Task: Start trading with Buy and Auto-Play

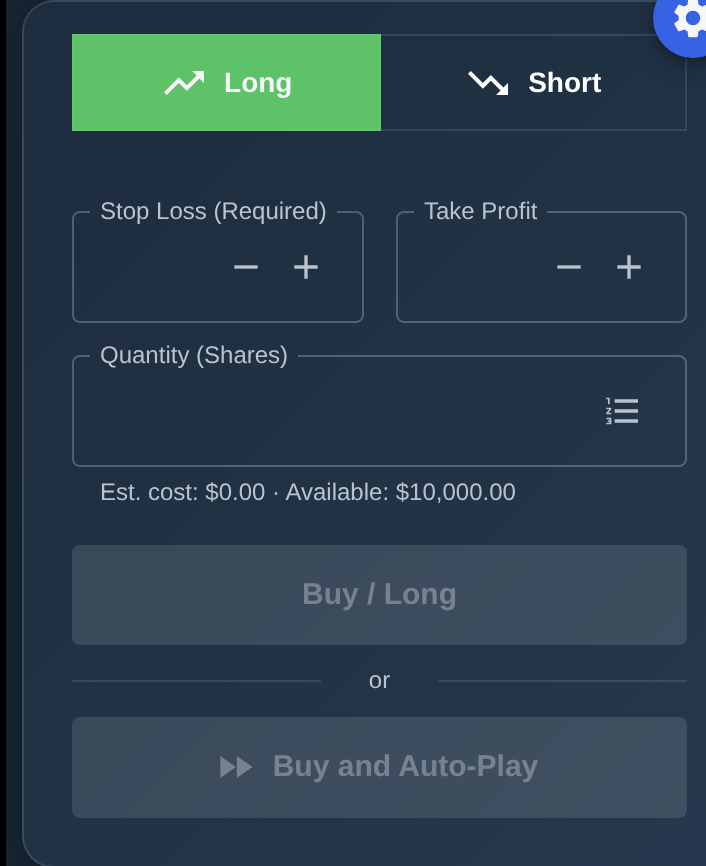Action: (379, 767)
